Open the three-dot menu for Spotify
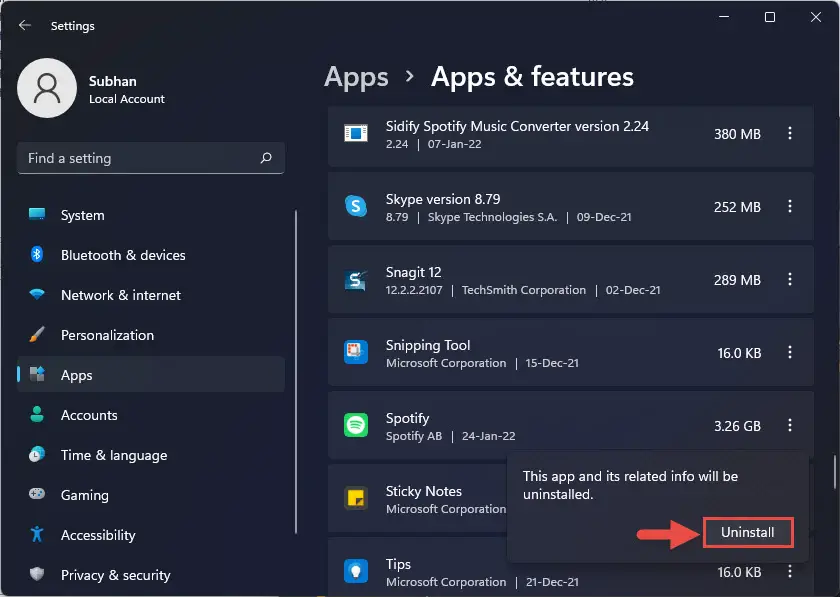The image size is (840, 597). 790,426
